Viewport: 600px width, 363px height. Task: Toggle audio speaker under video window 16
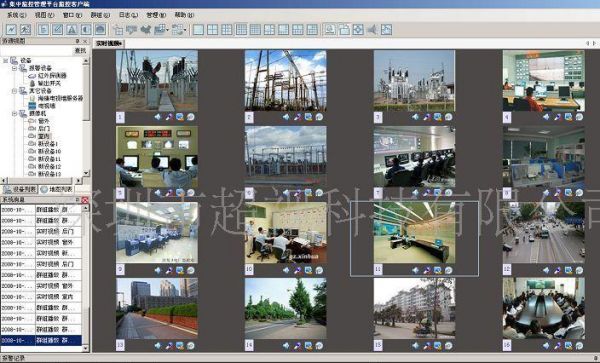pos(546,346)
